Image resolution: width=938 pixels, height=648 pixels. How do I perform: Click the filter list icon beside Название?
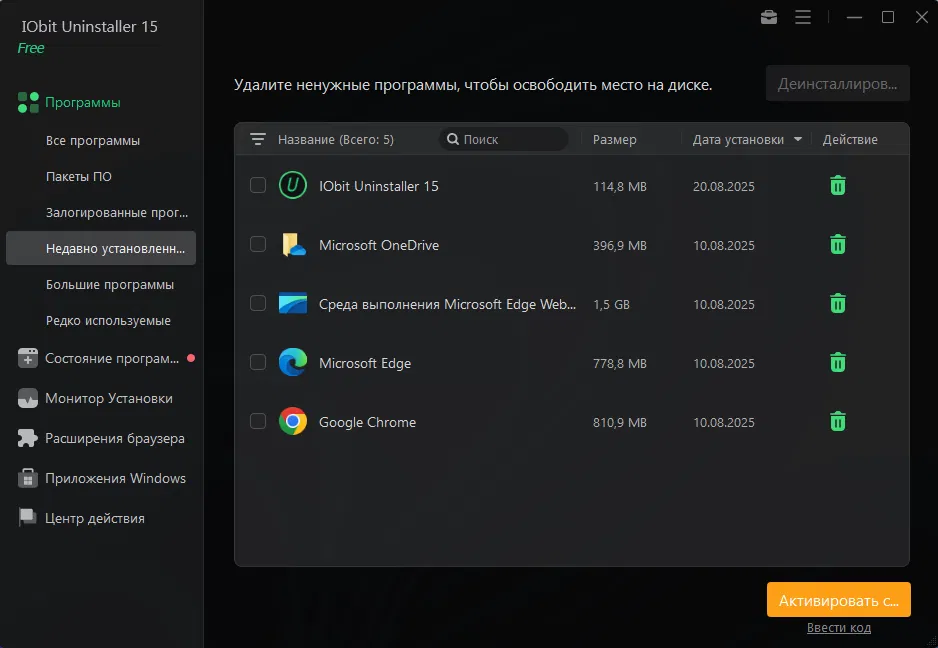258,140
